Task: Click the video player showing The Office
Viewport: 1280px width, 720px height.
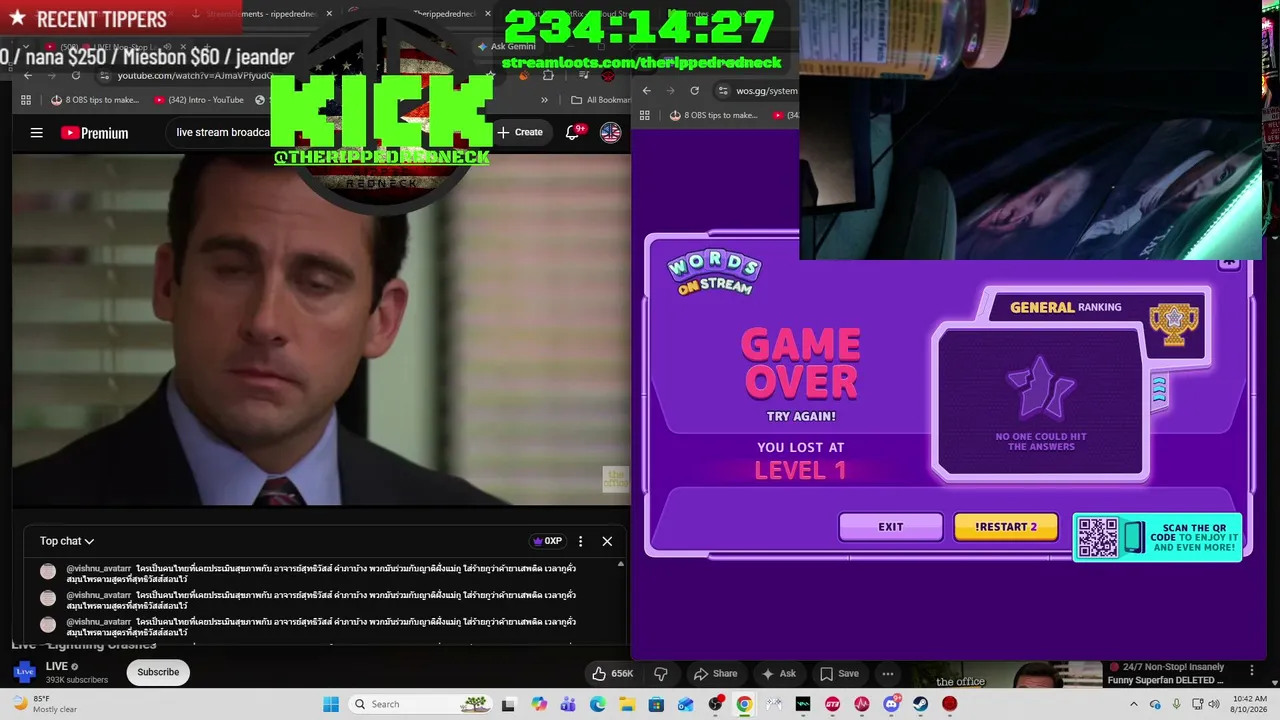Action: (x=321, y=330)
